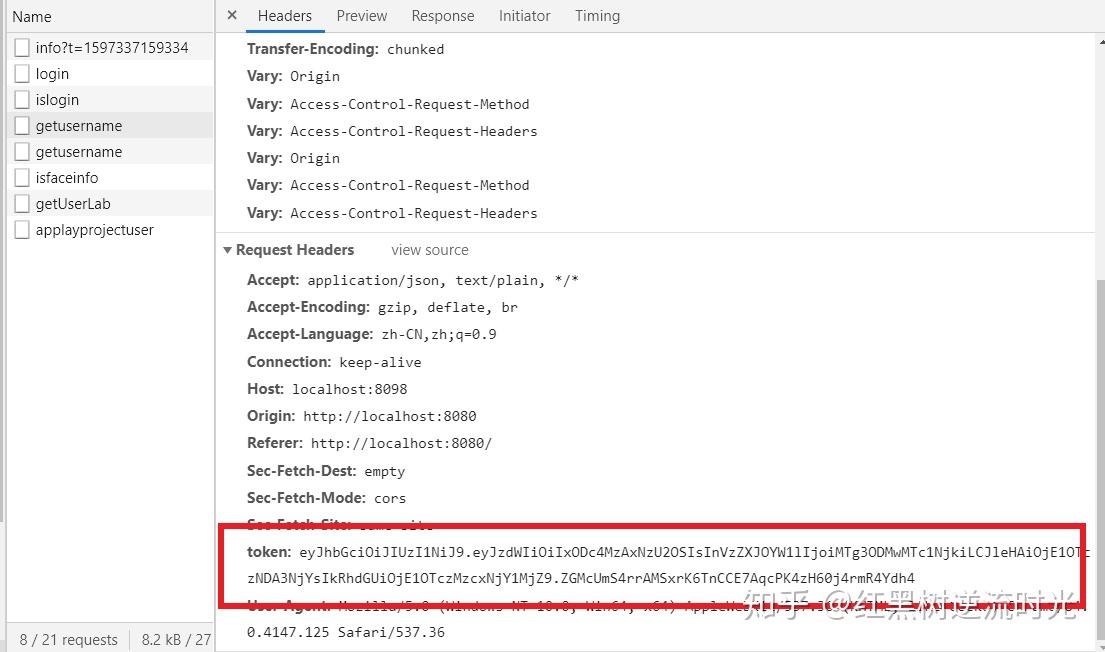Collapse the Request Headers section
The width and height of the screenshot is (1105, 652).
pyautogui.click(x=227, y=250)
